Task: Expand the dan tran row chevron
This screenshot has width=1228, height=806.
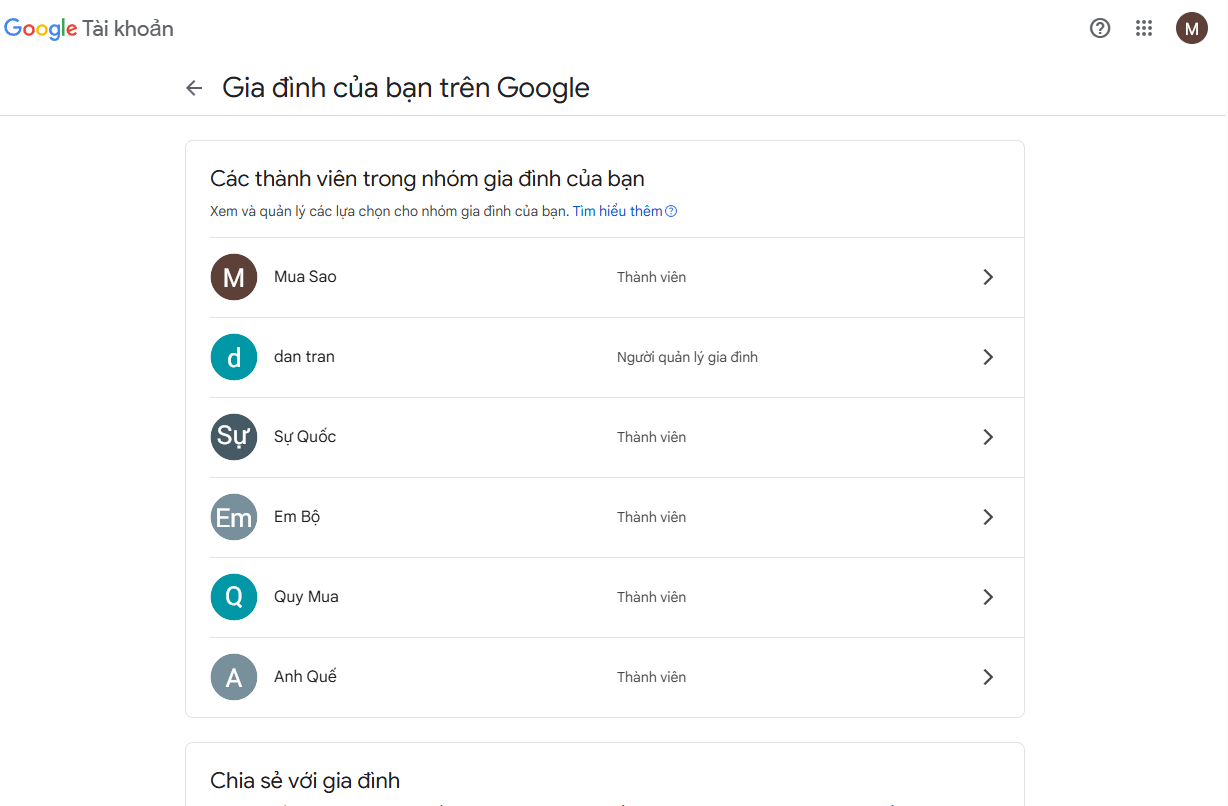Action: [x=988, y=357]
